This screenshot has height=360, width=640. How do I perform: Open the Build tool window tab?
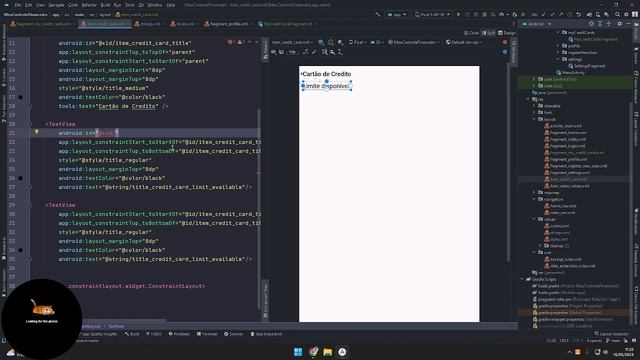(132, 334)
